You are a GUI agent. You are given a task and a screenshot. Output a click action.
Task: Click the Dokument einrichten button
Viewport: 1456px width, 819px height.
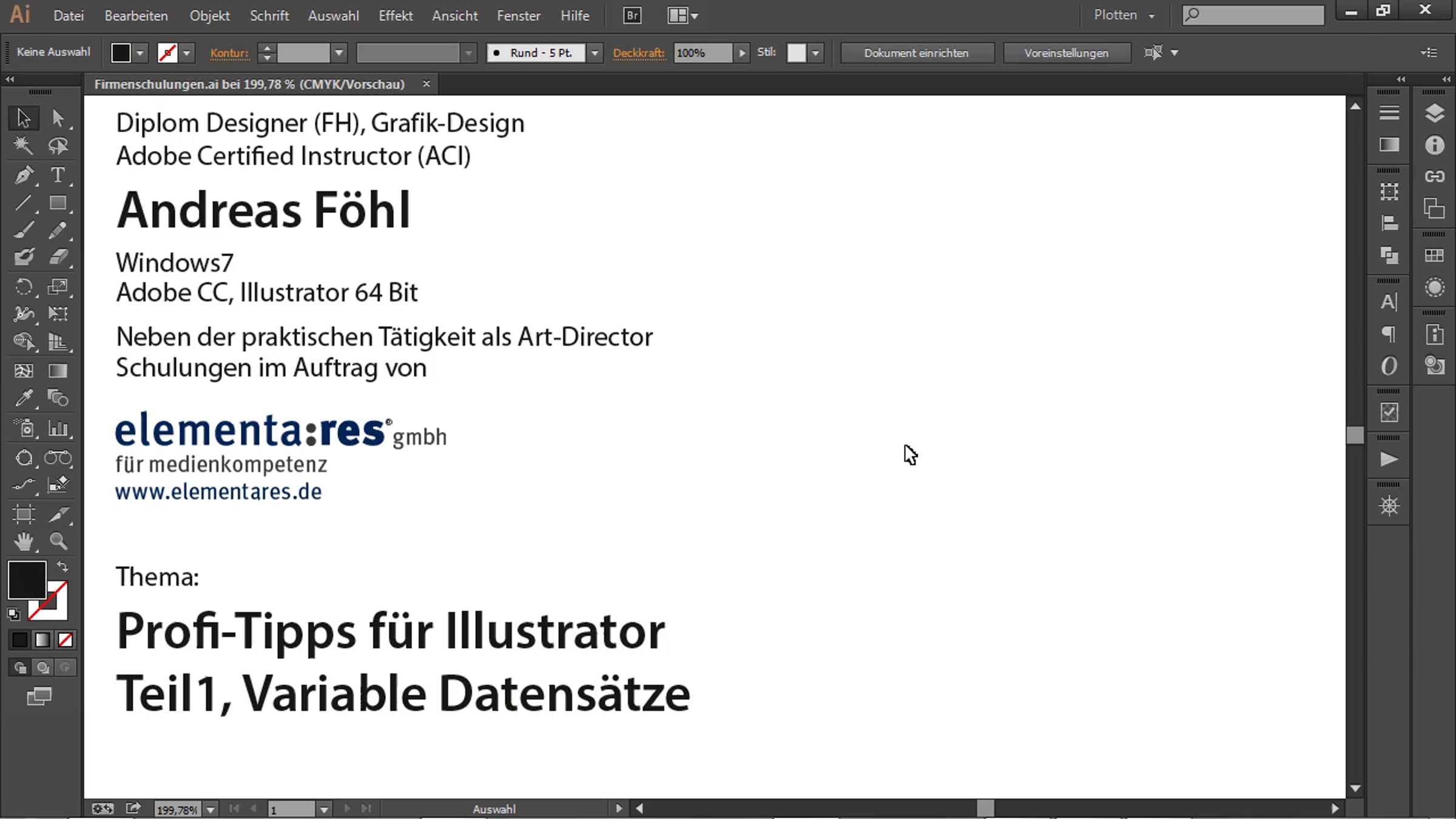(917, 53)
